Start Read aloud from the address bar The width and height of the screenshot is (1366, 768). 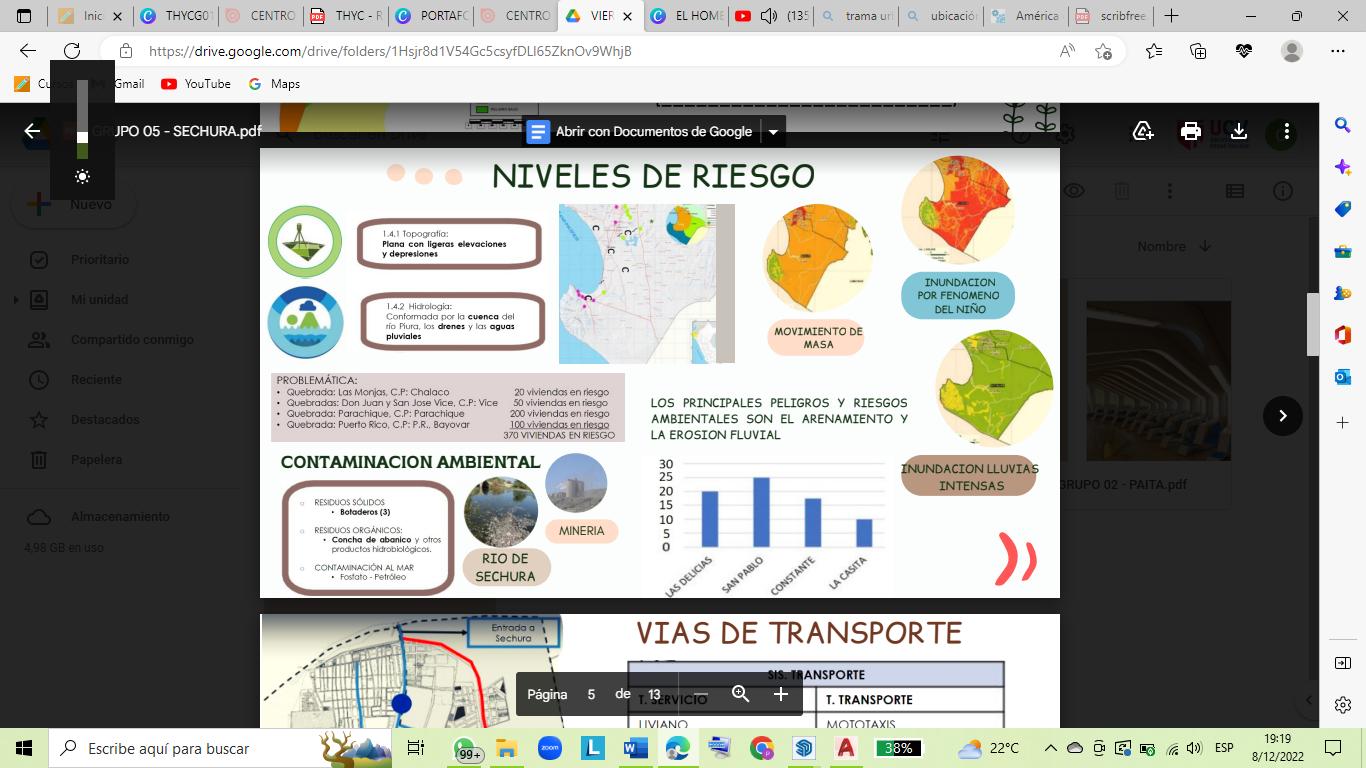[x=1068, y=51]
